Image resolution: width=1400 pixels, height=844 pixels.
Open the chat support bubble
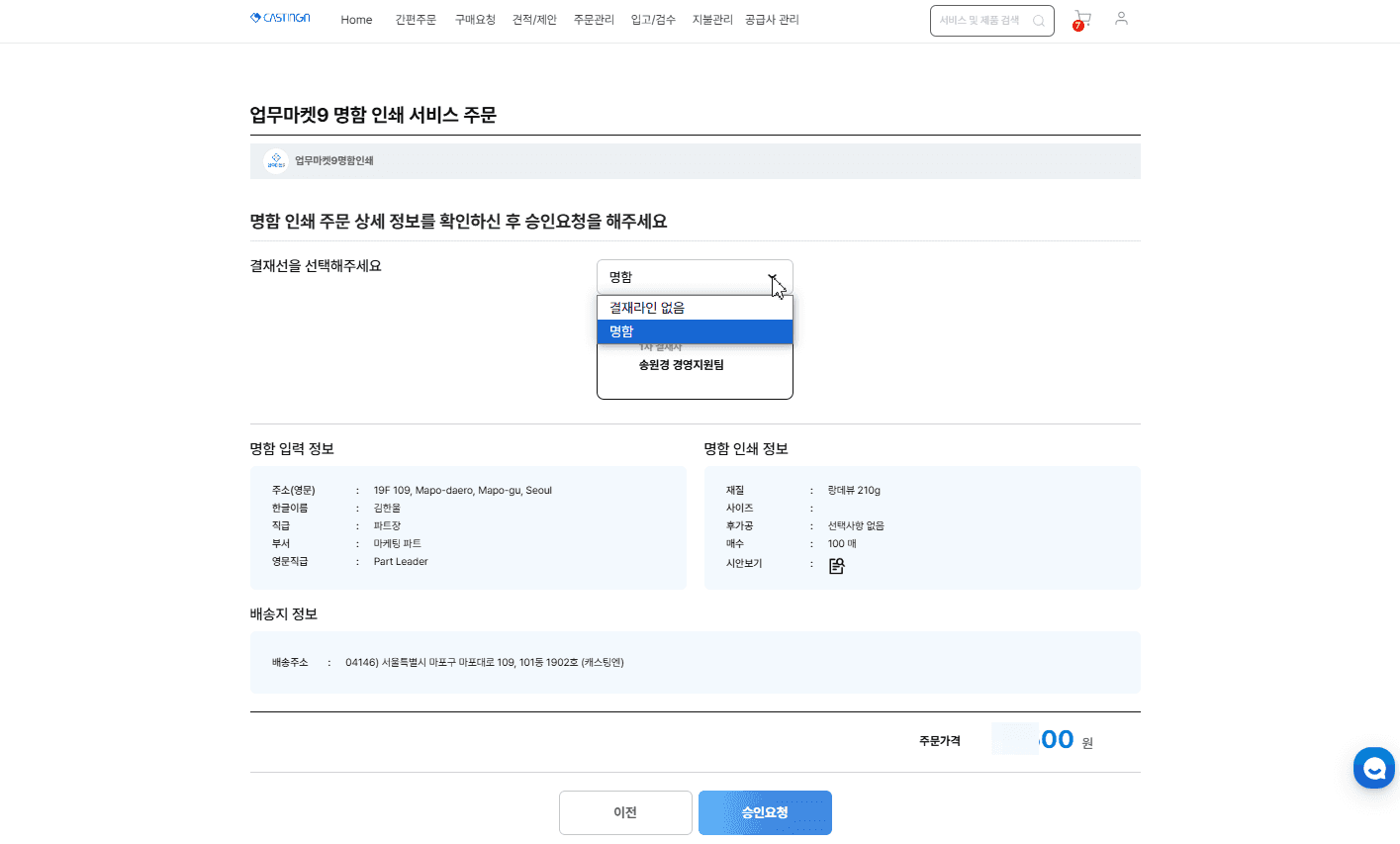tap(1374, 768)
